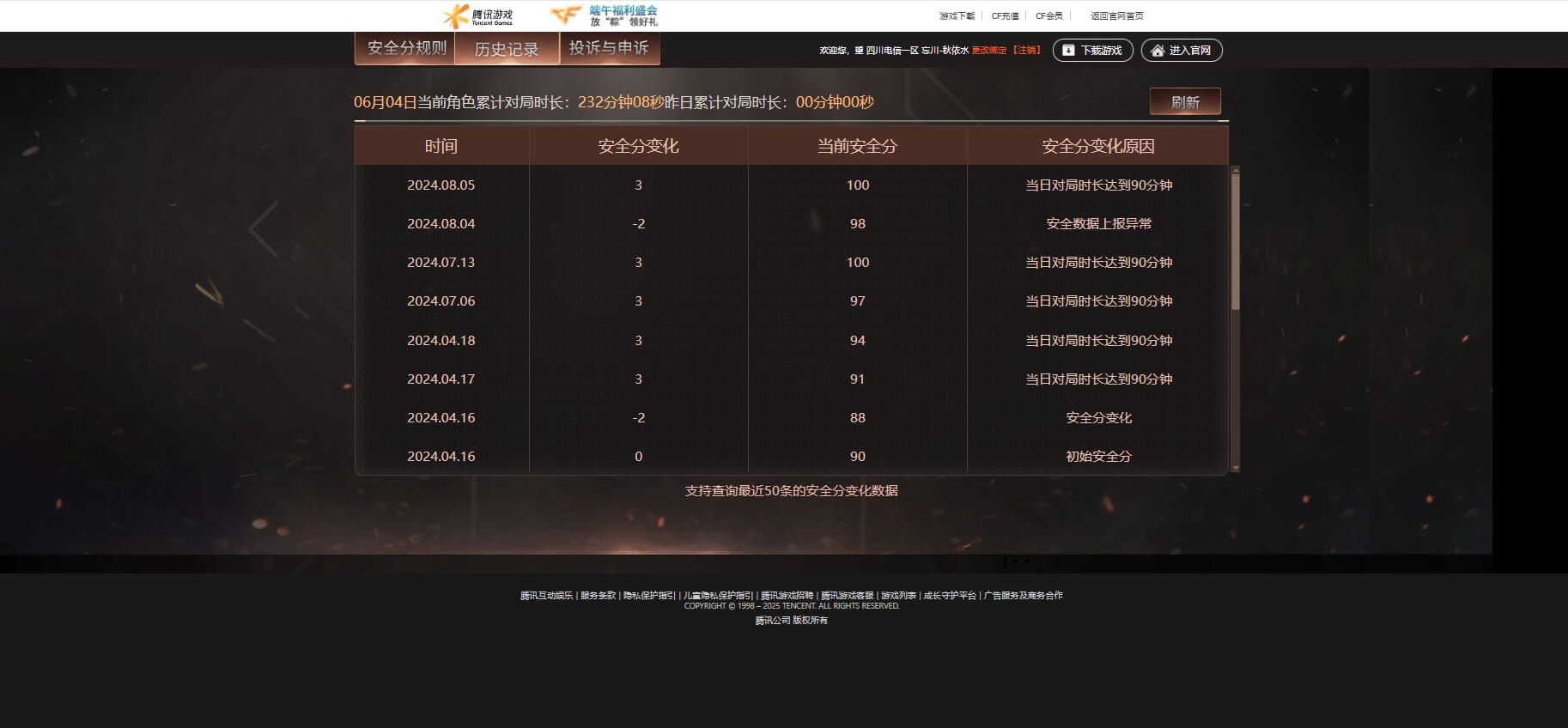Click score 97 in the 2024.07.06 row
Image resolution: width=1568 pixels, height=728 pixels.
tap(857, 300)
